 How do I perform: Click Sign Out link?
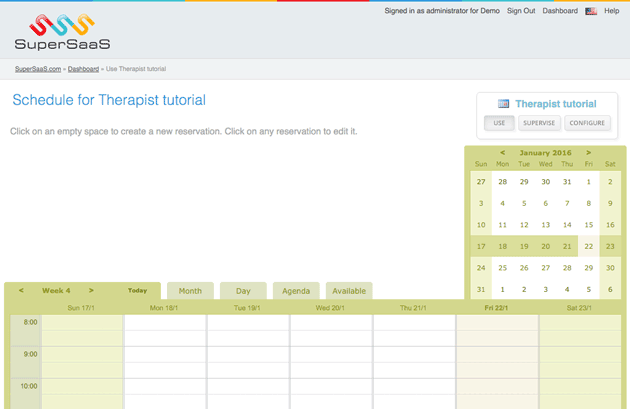(x=521, y=11)
